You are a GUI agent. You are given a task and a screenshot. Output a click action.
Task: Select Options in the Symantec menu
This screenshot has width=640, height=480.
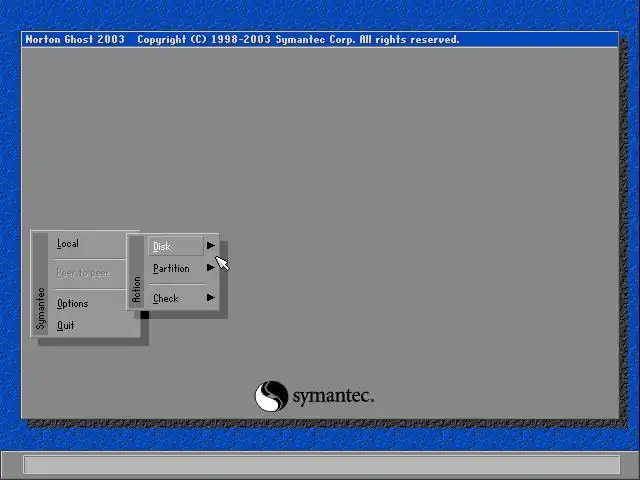pos(73,304)
